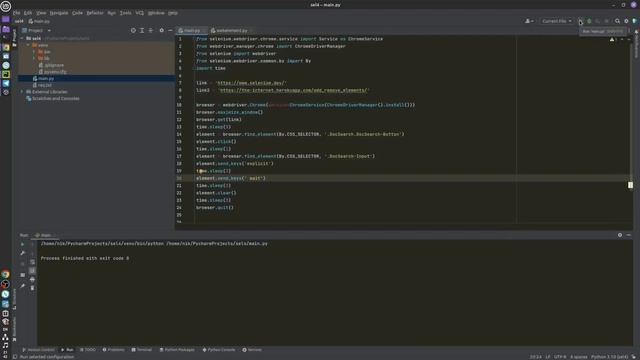Select Scratches and Consoles node
Screen dimensions: 640x360
click(53, 98)
